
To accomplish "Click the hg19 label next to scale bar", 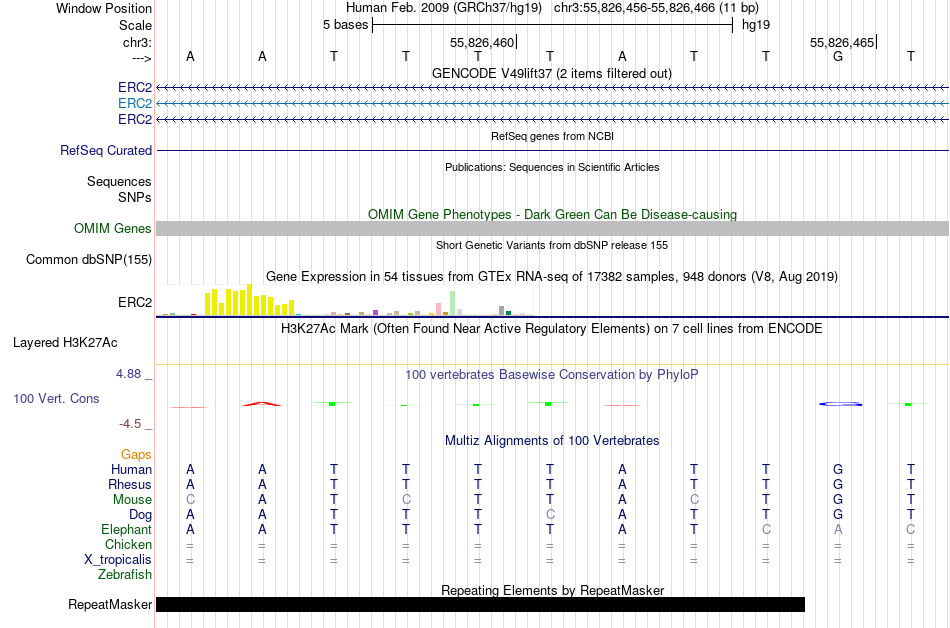I will click(756, 25).
